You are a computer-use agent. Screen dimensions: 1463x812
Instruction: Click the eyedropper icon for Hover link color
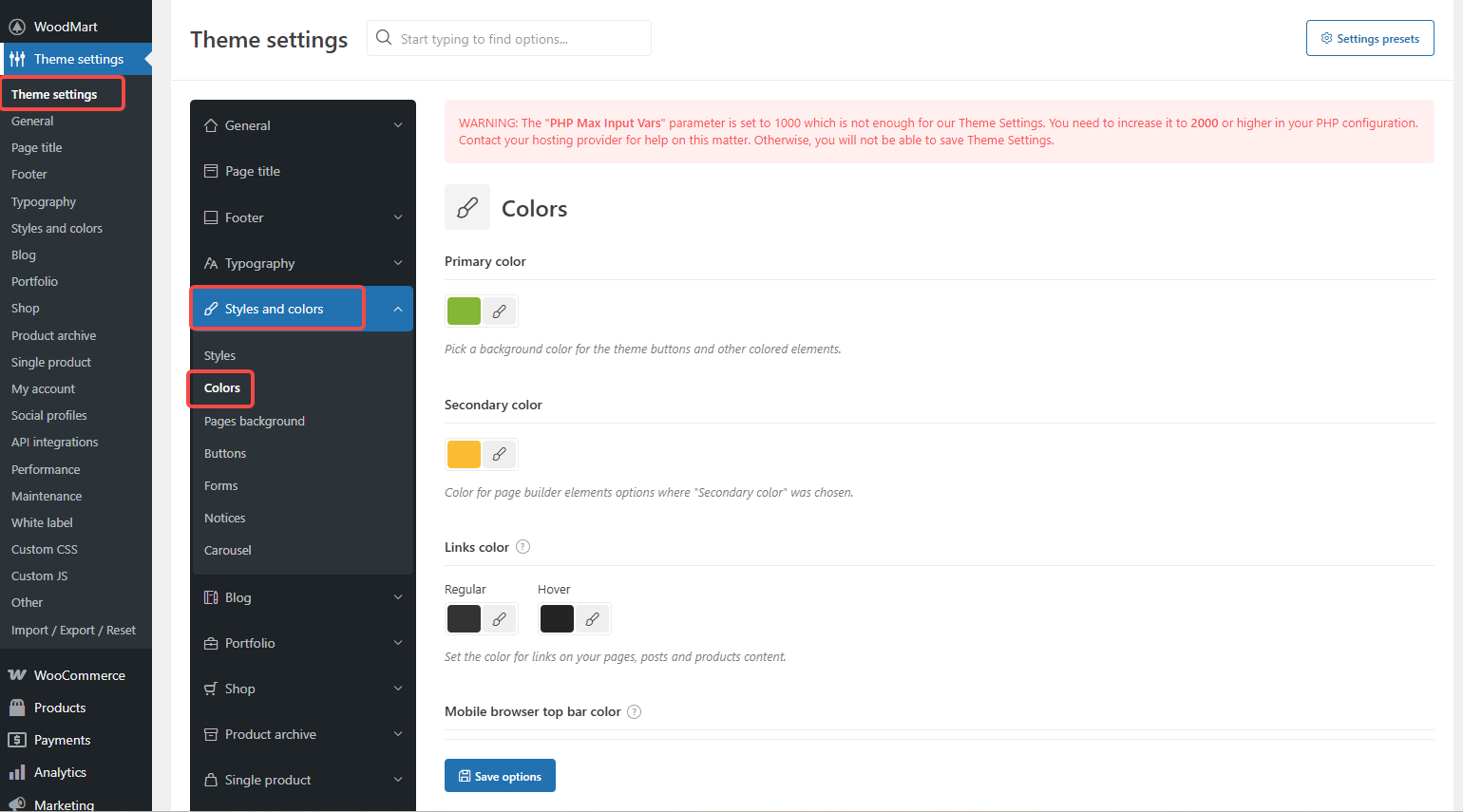(x=593, y=618)
